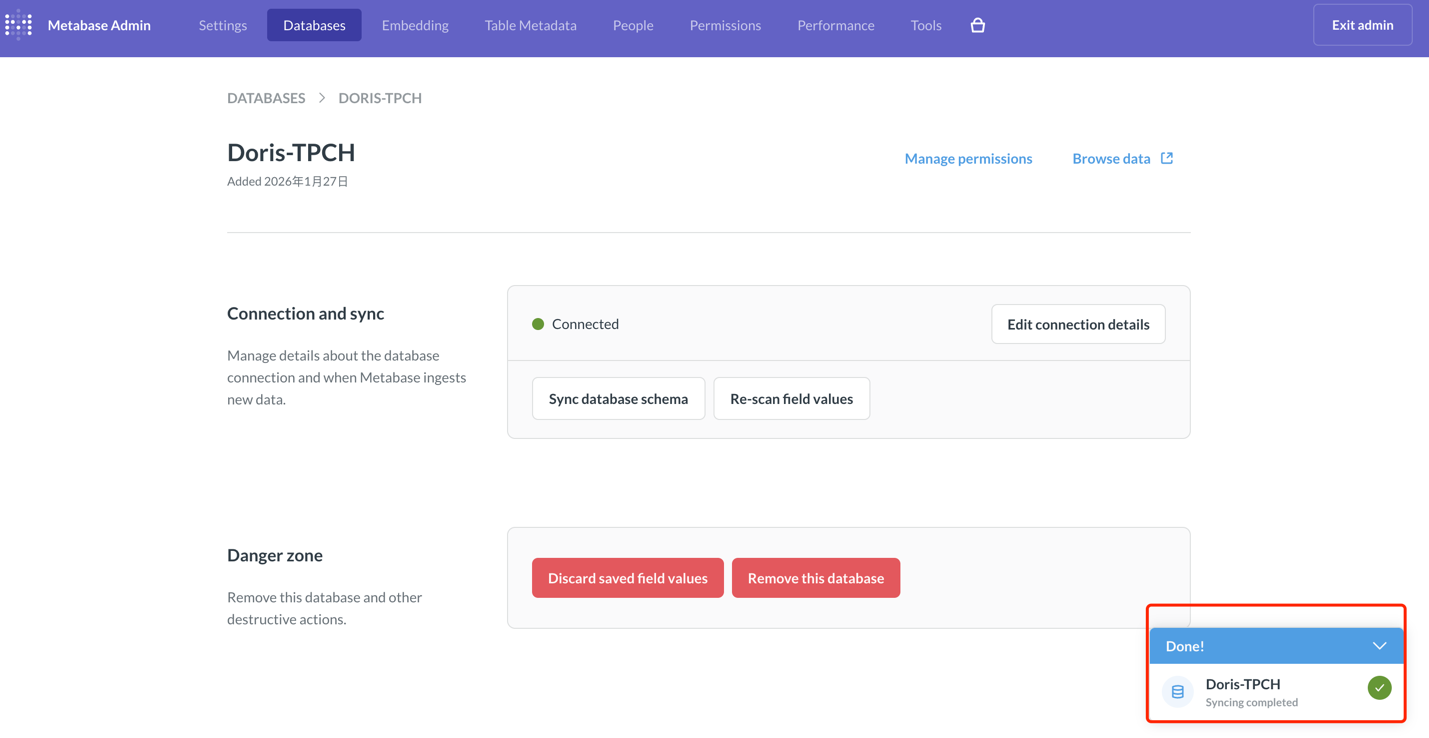Open the Tools tab

point(925,25)
